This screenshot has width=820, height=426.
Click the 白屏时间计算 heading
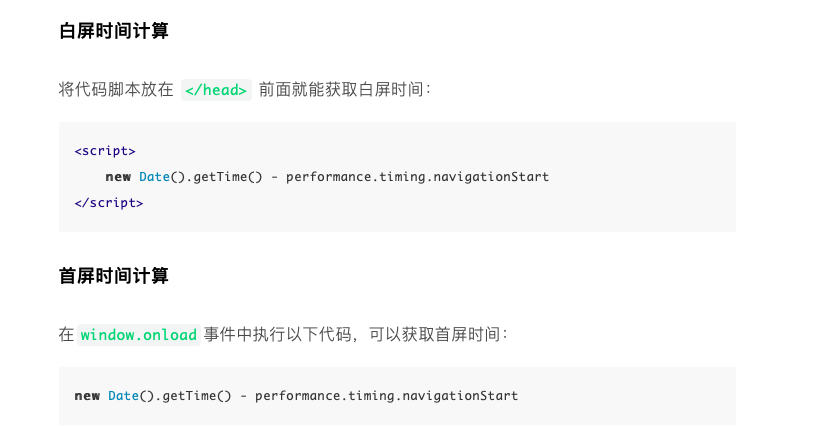[x=113, y=31]
